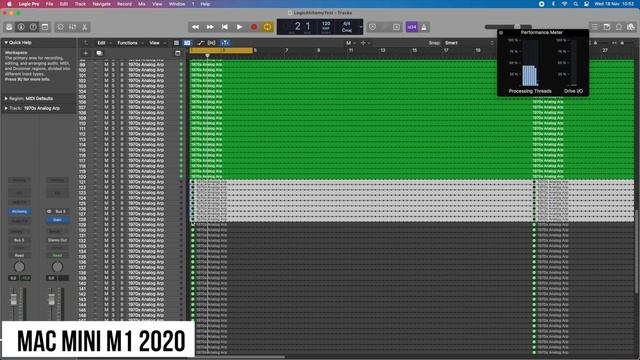Open the Toolbar button in control bar
Viewport: 640px width, 360px height.
pyautogui.click(x=45, y=27)
